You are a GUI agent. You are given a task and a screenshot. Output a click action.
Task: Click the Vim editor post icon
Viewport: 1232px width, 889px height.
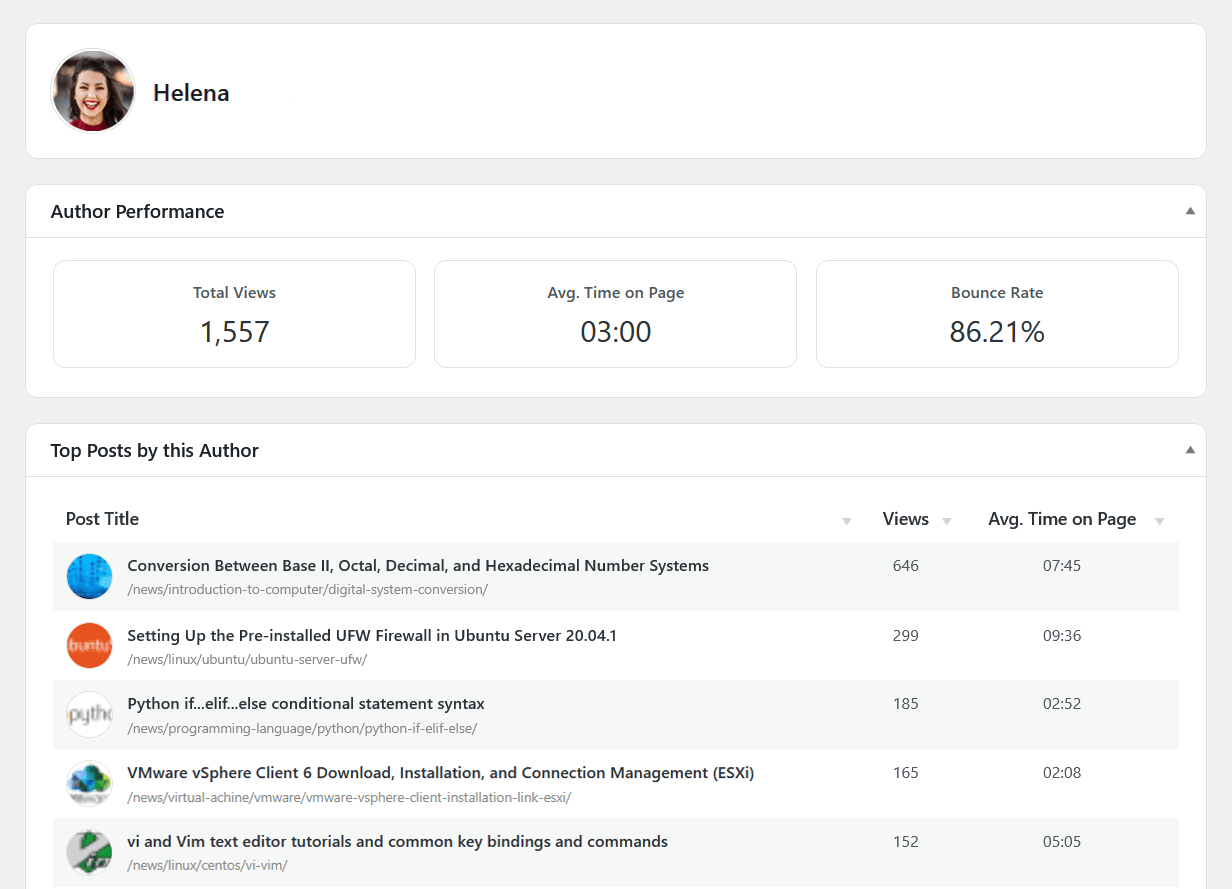(89, 852)
